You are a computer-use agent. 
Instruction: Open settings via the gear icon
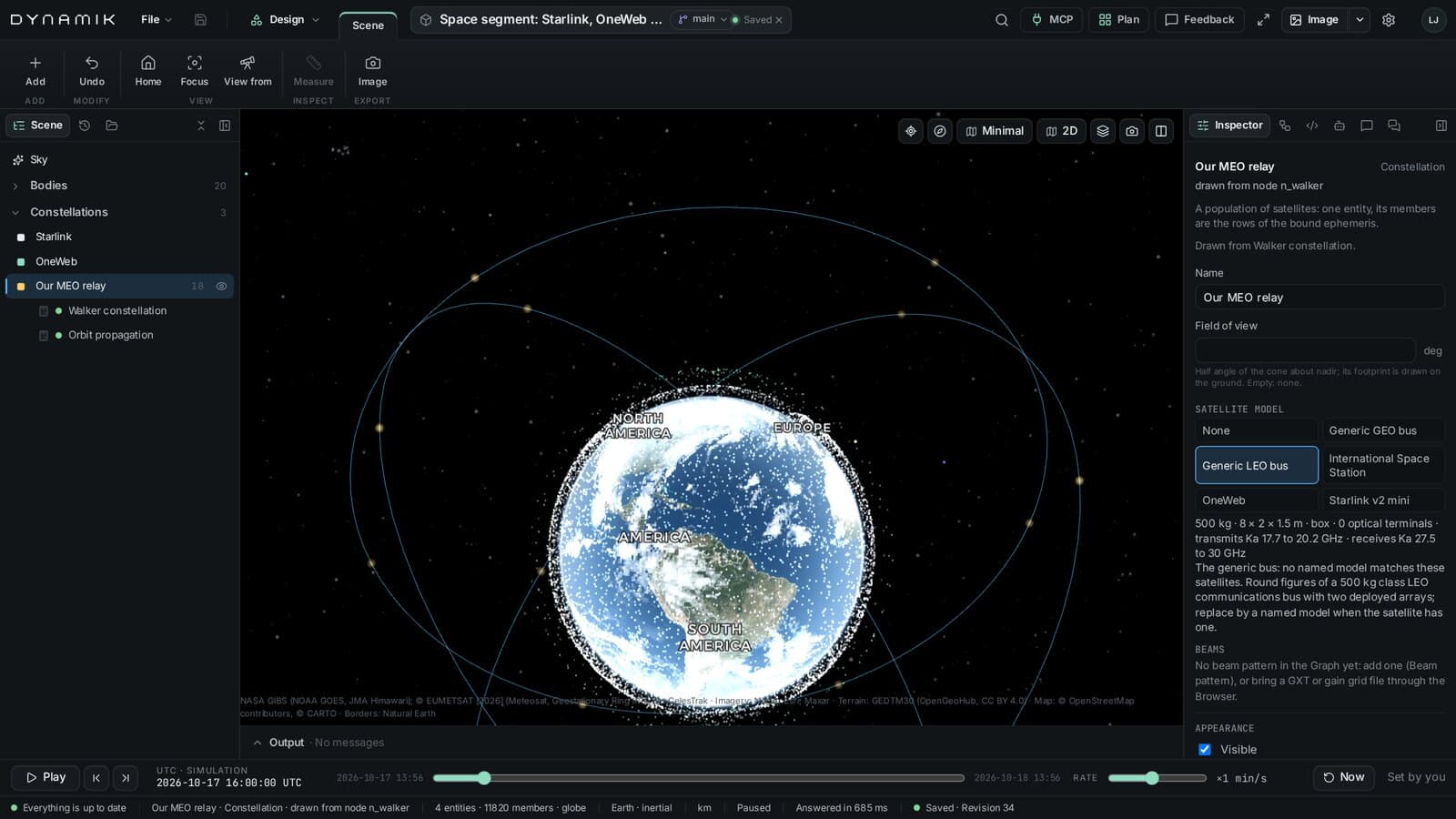click(1389, 19)
